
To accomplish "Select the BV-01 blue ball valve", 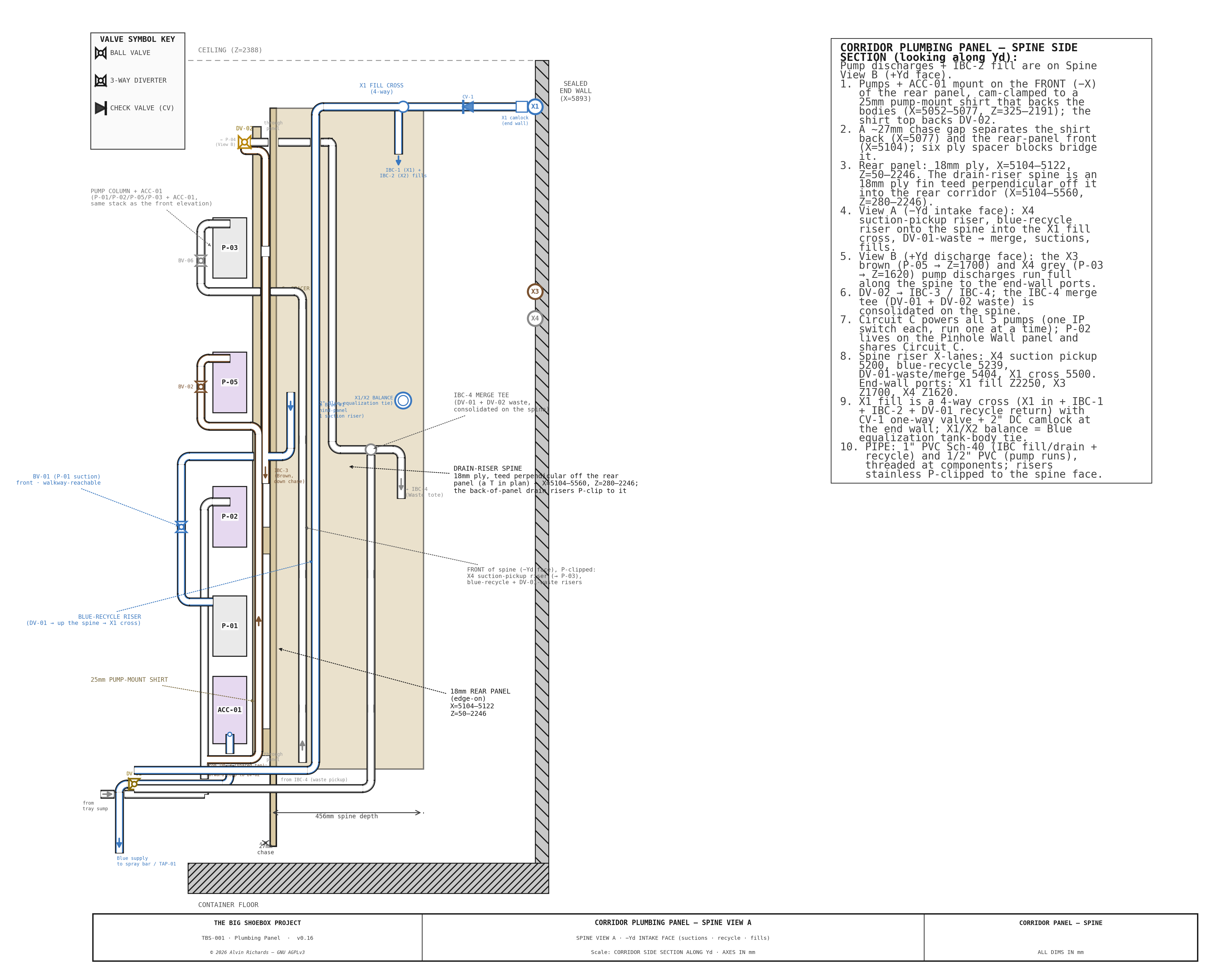I will (x=182, y=527).
